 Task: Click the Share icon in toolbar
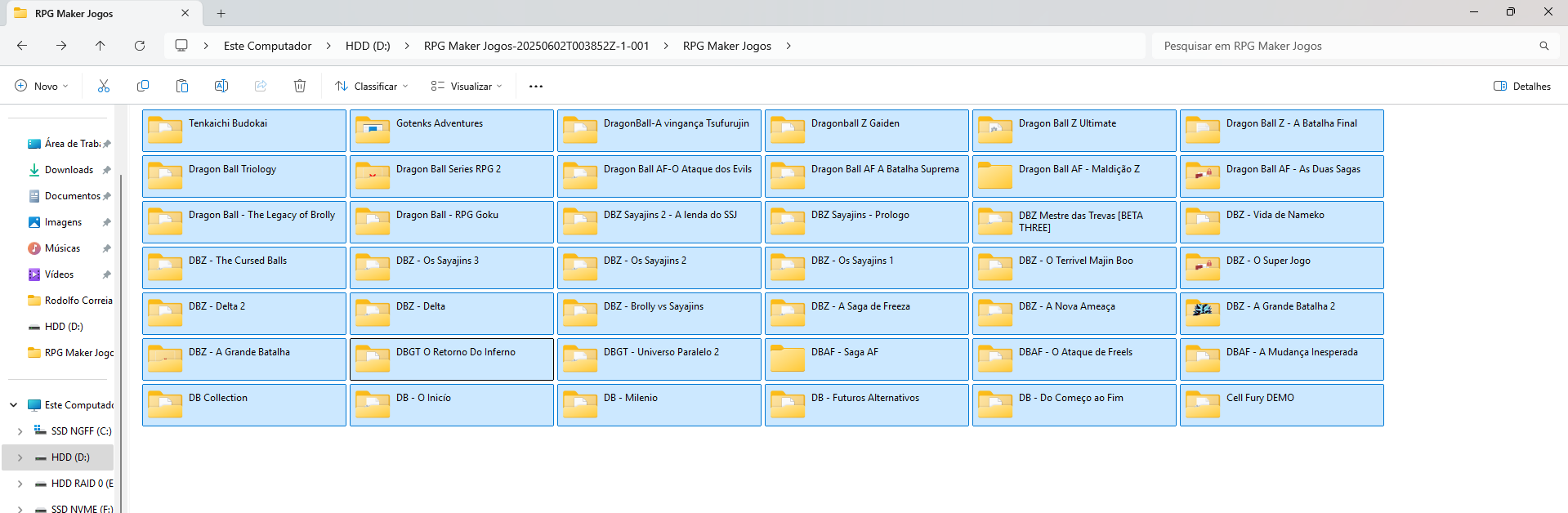coord(261,86)
